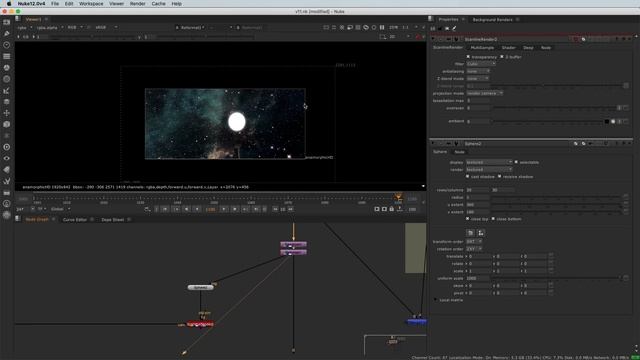Toggle the close bottom checkbox
Viewport: 640px width, 360px height.
pyautogui.click(x=493, y=219)
